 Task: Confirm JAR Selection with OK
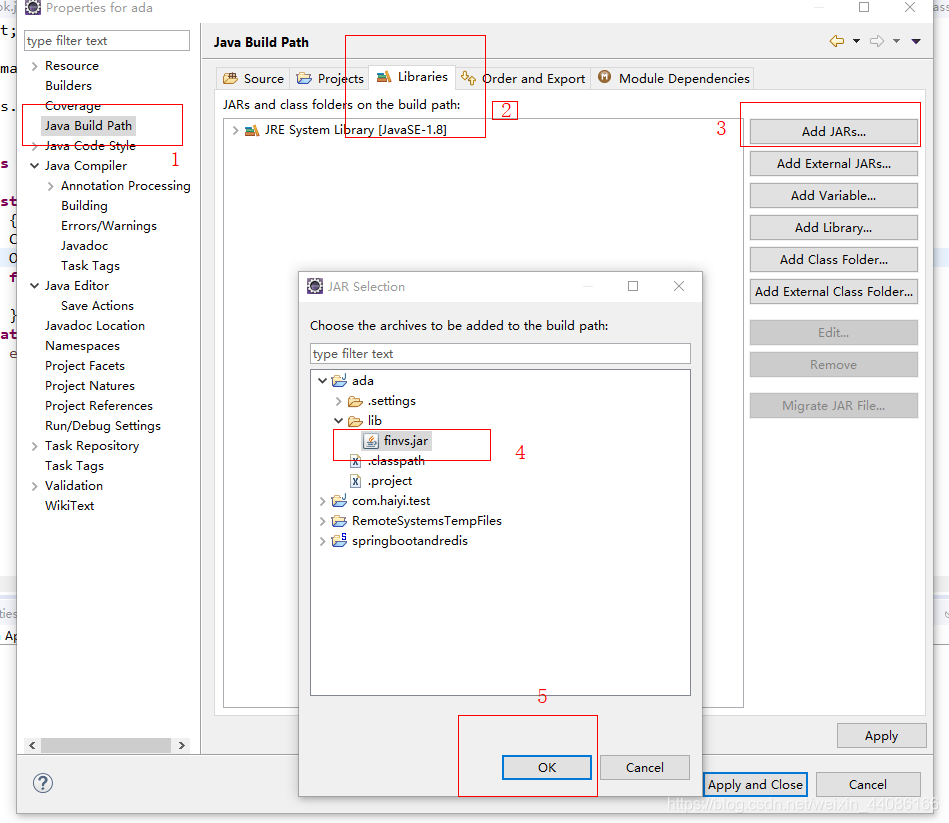coord(546,767)
